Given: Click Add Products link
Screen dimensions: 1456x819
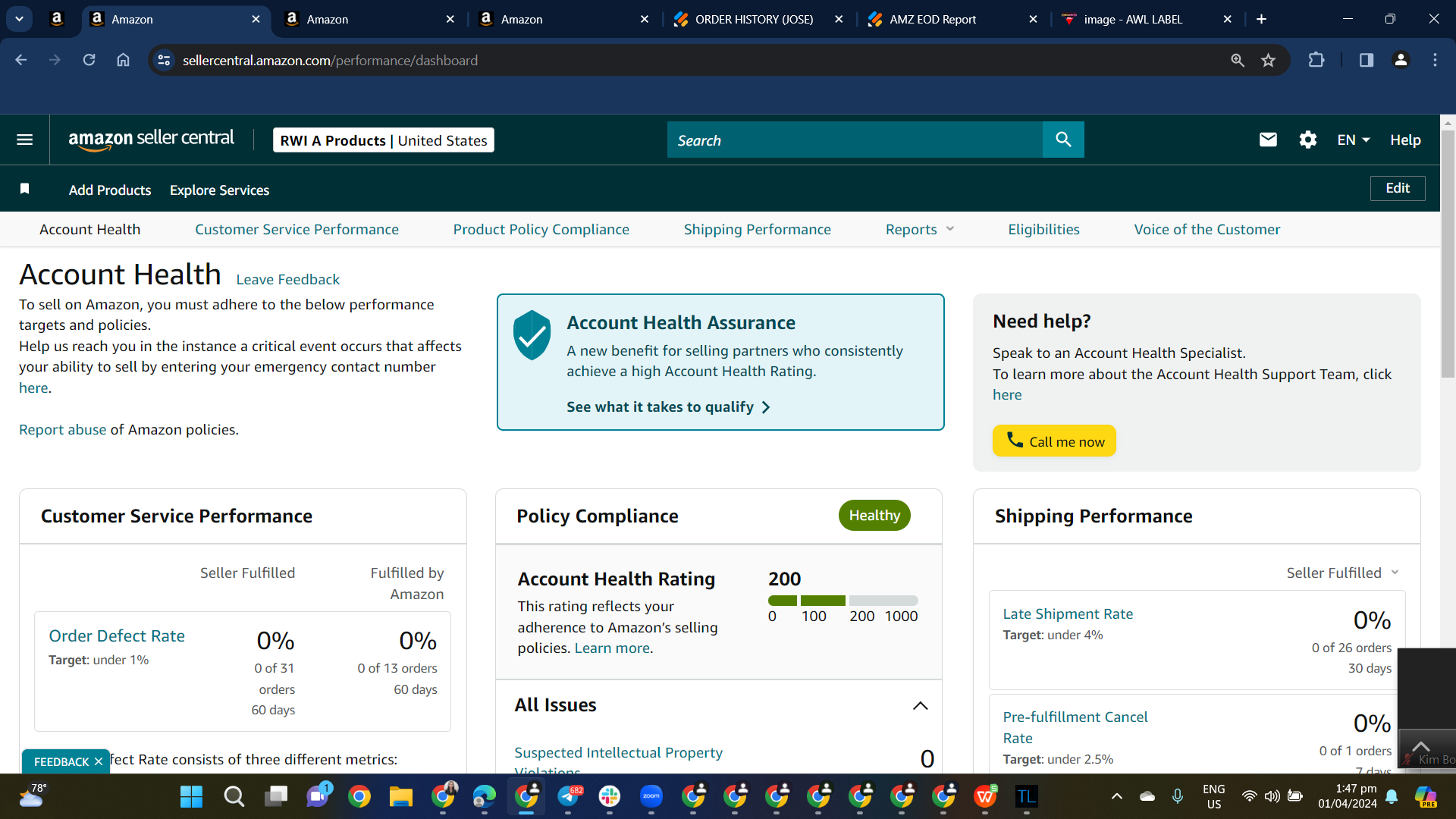Looking at the screenshot, I should coord(110,190).
